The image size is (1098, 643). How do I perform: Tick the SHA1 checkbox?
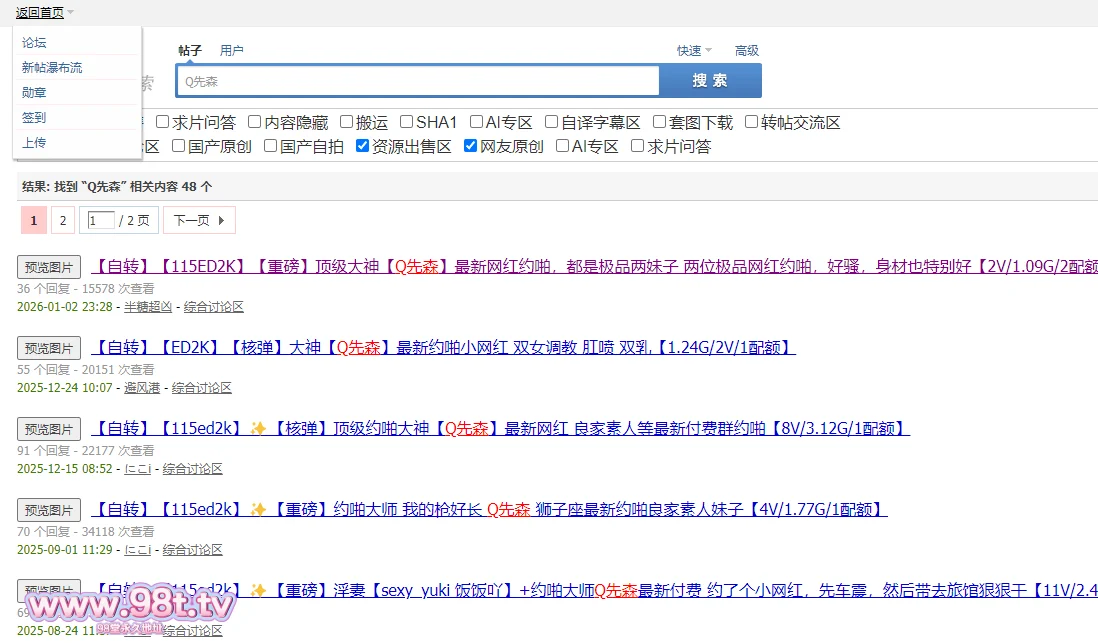pyautogui.click(x=407, y=122)
